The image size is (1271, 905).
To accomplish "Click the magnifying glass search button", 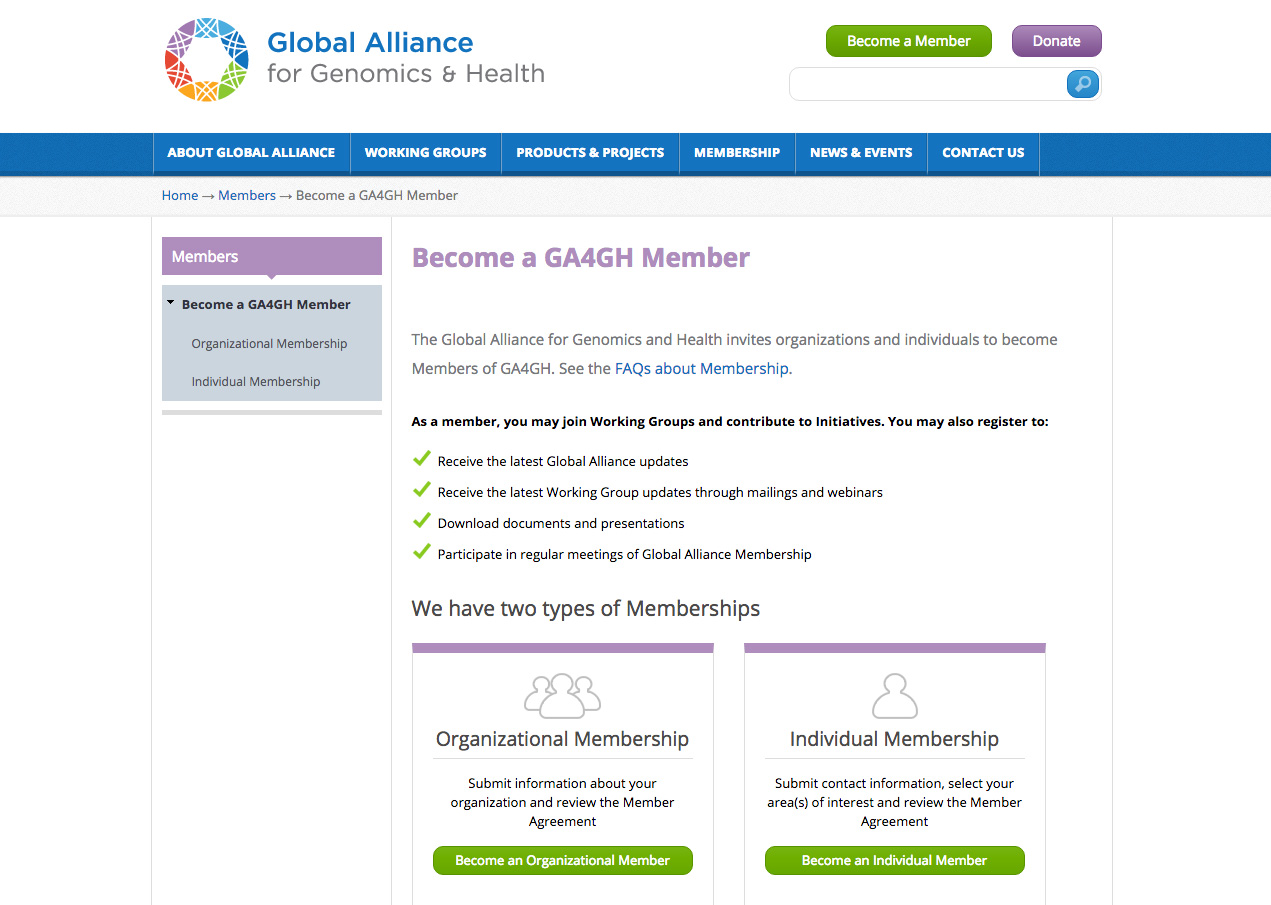I will (x=1082, y=84).
